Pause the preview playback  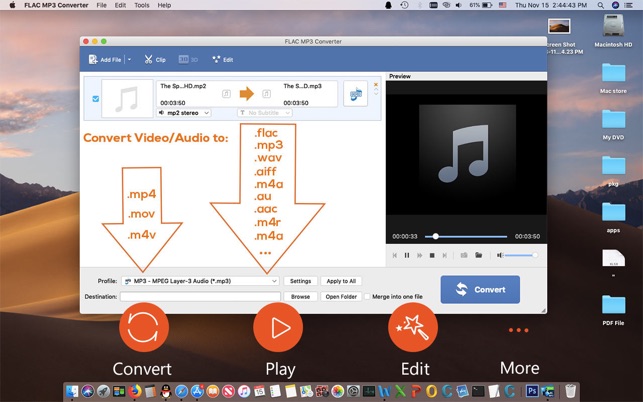(407, 255)
